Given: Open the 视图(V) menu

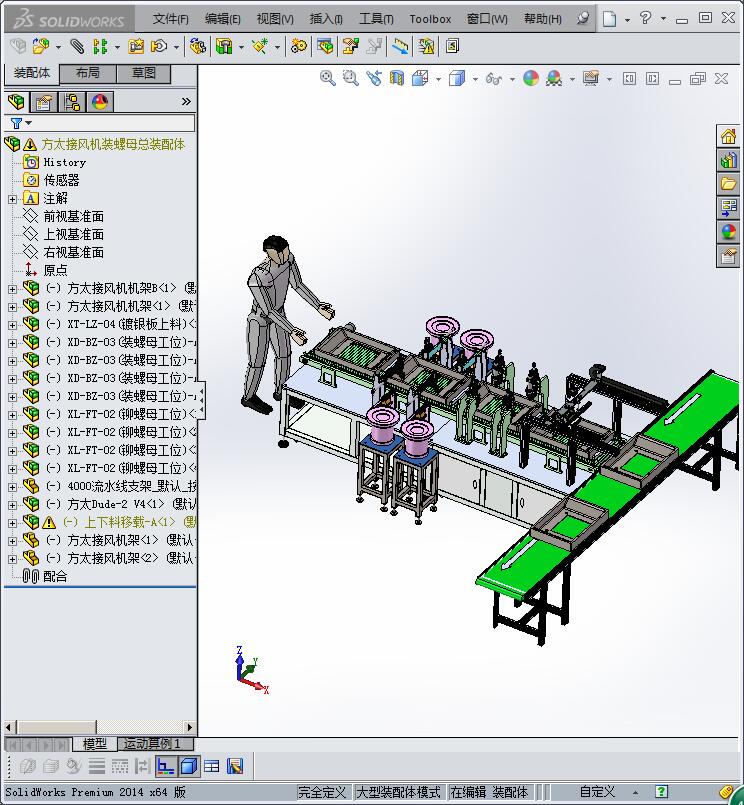Looking at the screenshot, I should tap(275, 19).
